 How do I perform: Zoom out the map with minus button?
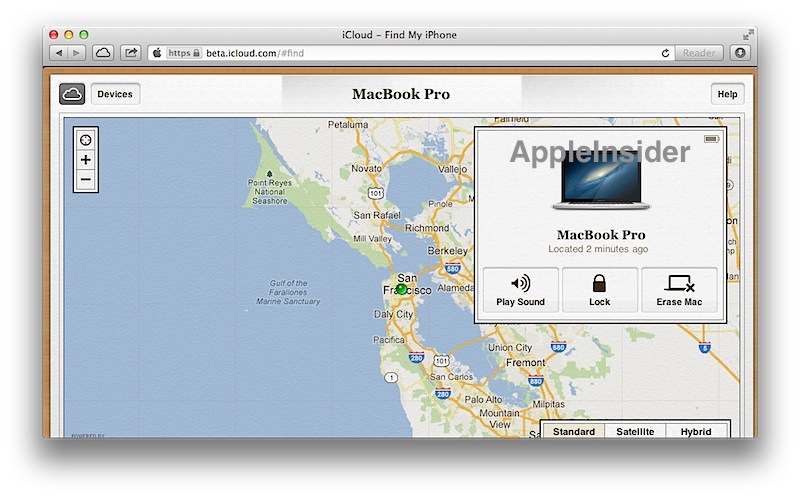click(x=86, y=180)
